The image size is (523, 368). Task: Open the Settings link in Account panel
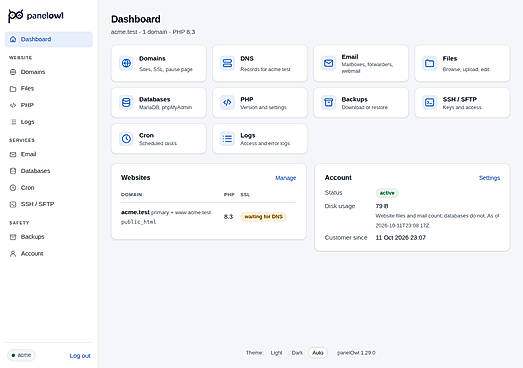[489, 178]
